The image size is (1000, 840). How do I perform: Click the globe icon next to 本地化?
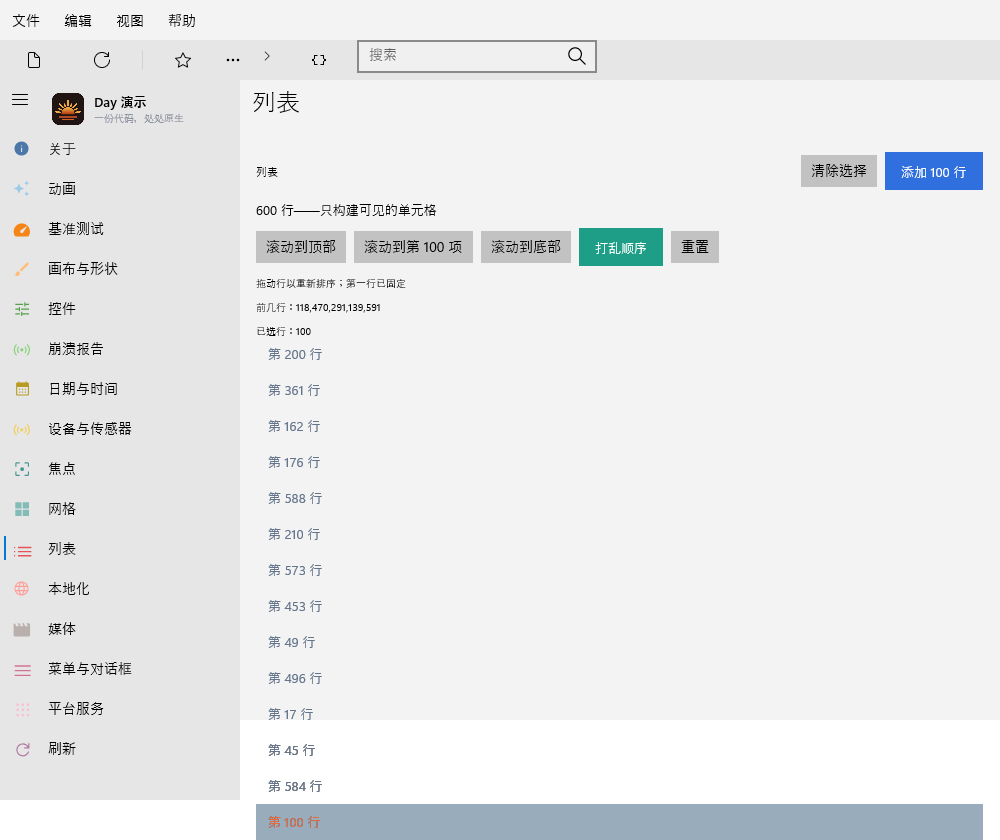click(x=22, y=589)
